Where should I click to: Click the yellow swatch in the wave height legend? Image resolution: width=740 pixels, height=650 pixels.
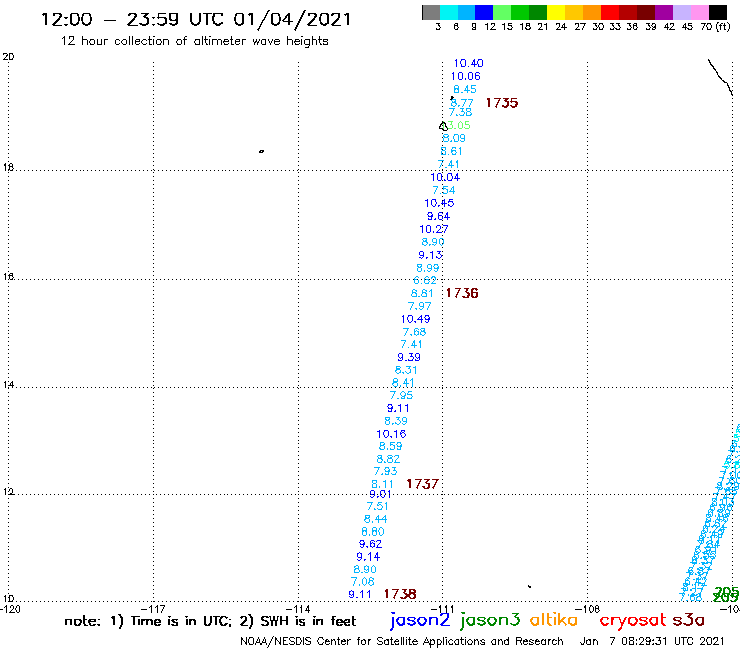coord(556,12)
